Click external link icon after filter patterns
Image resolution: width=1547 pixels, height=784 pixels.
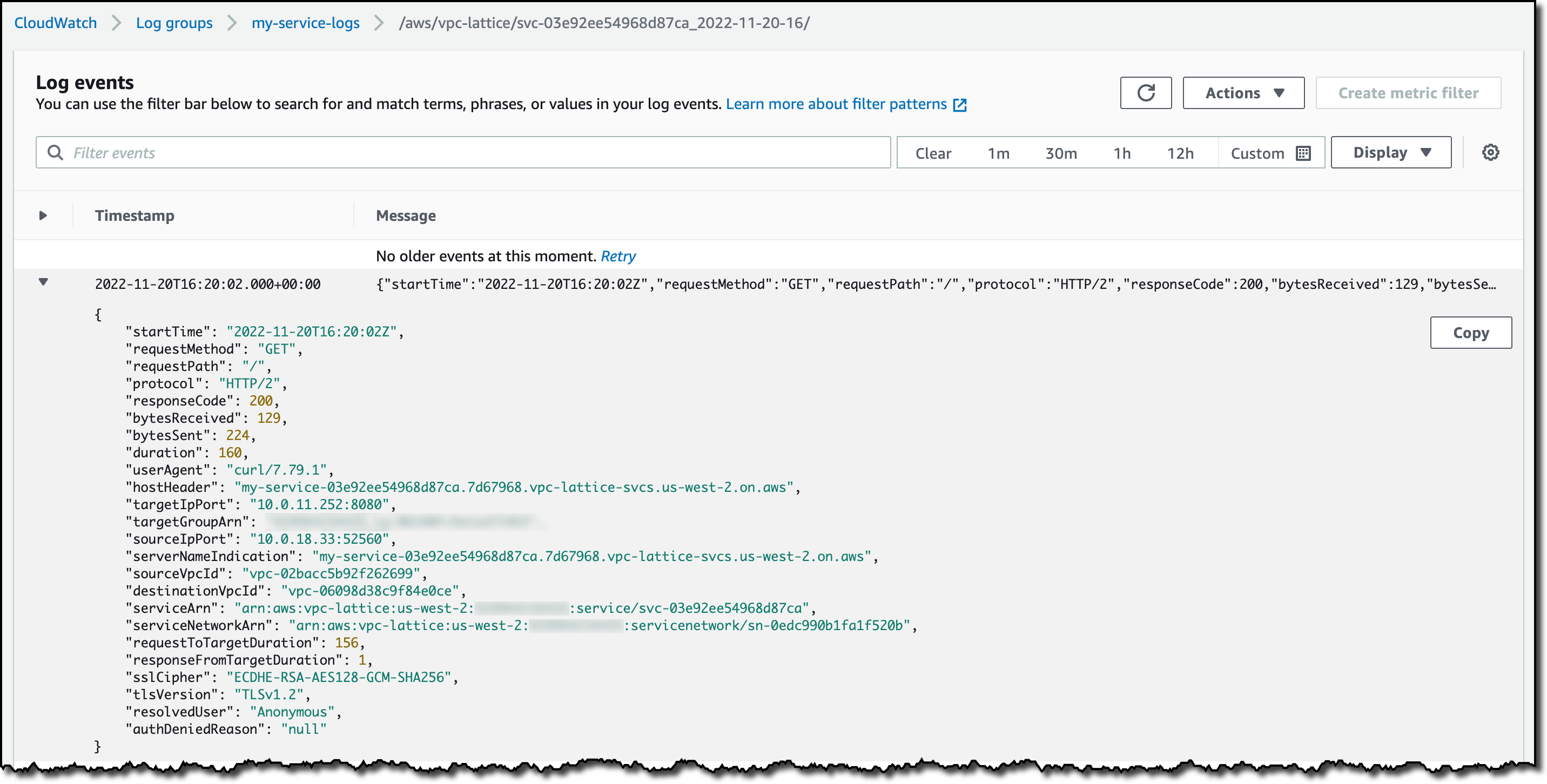960,105
